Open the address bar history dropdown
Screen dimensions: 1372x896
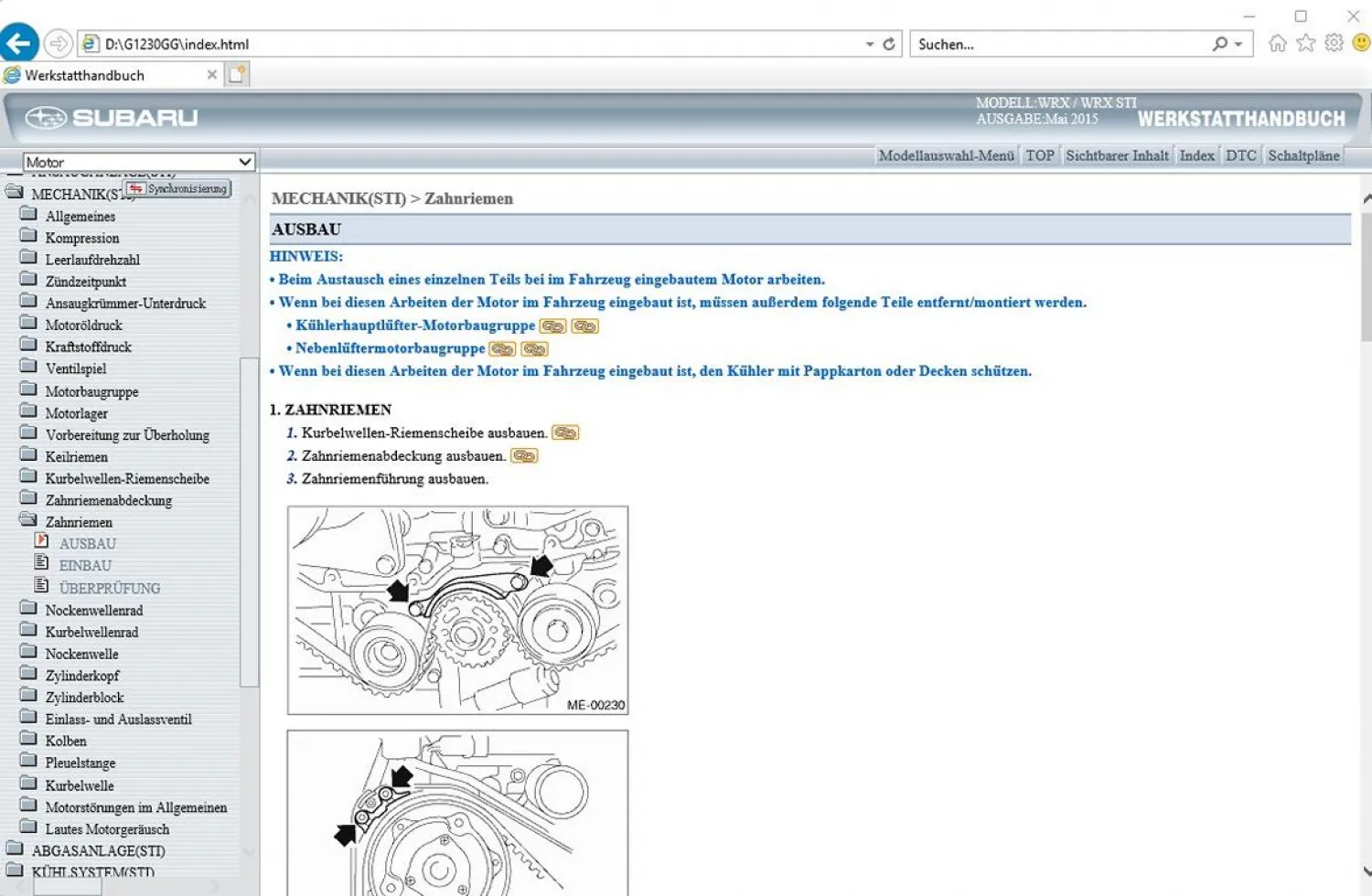871,43
